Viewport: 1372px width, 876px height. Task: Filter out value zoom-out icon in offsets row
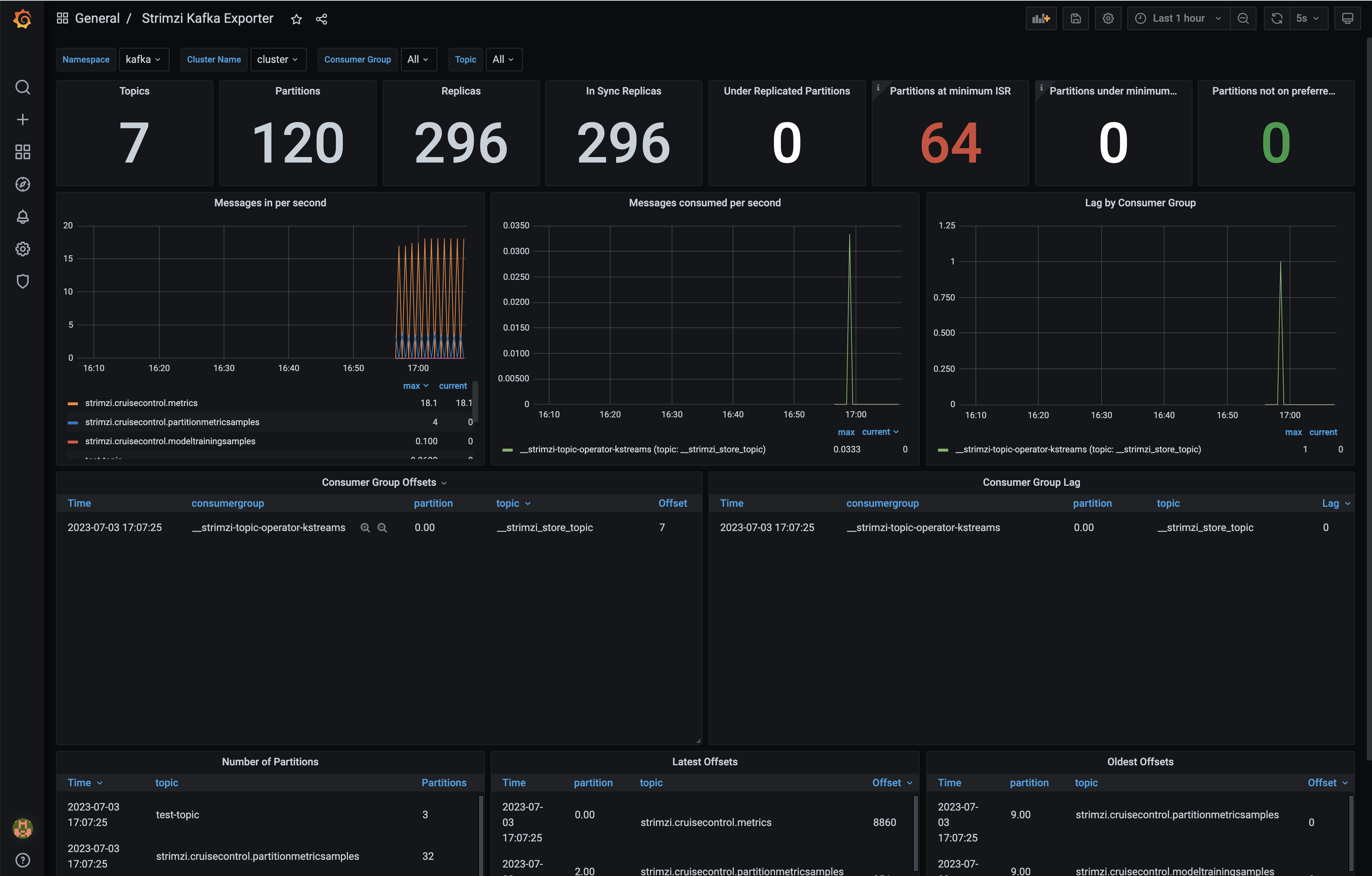pos(382,528)
